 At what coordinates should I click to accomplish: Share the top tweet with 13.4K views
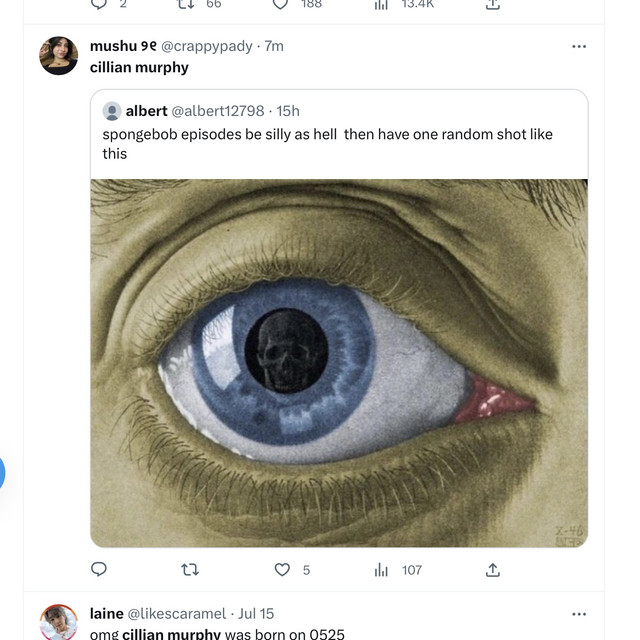click(493, 4)
